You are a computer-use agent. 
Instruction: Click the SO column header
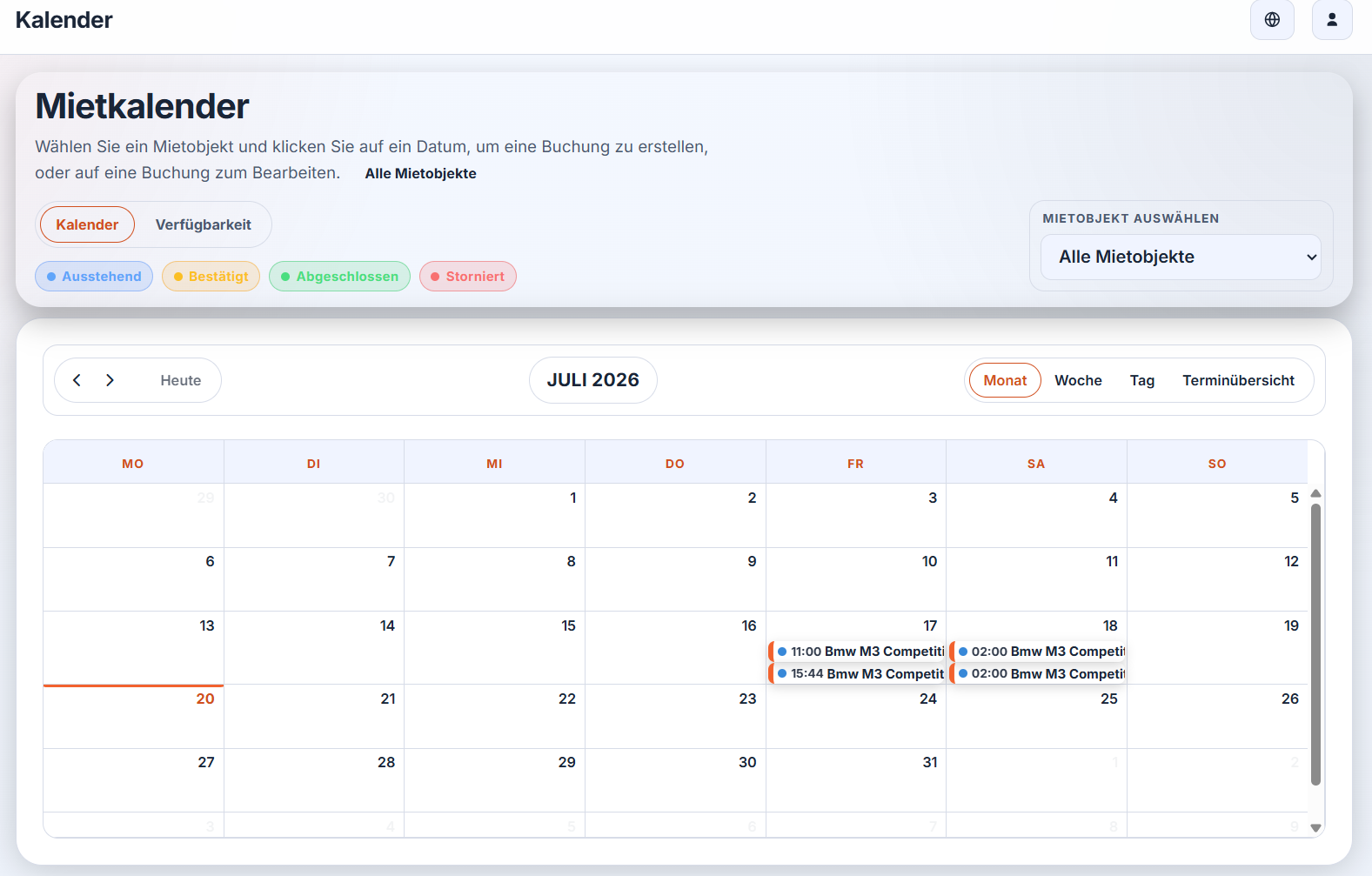pyautogui.click(x=1217, y=464)
